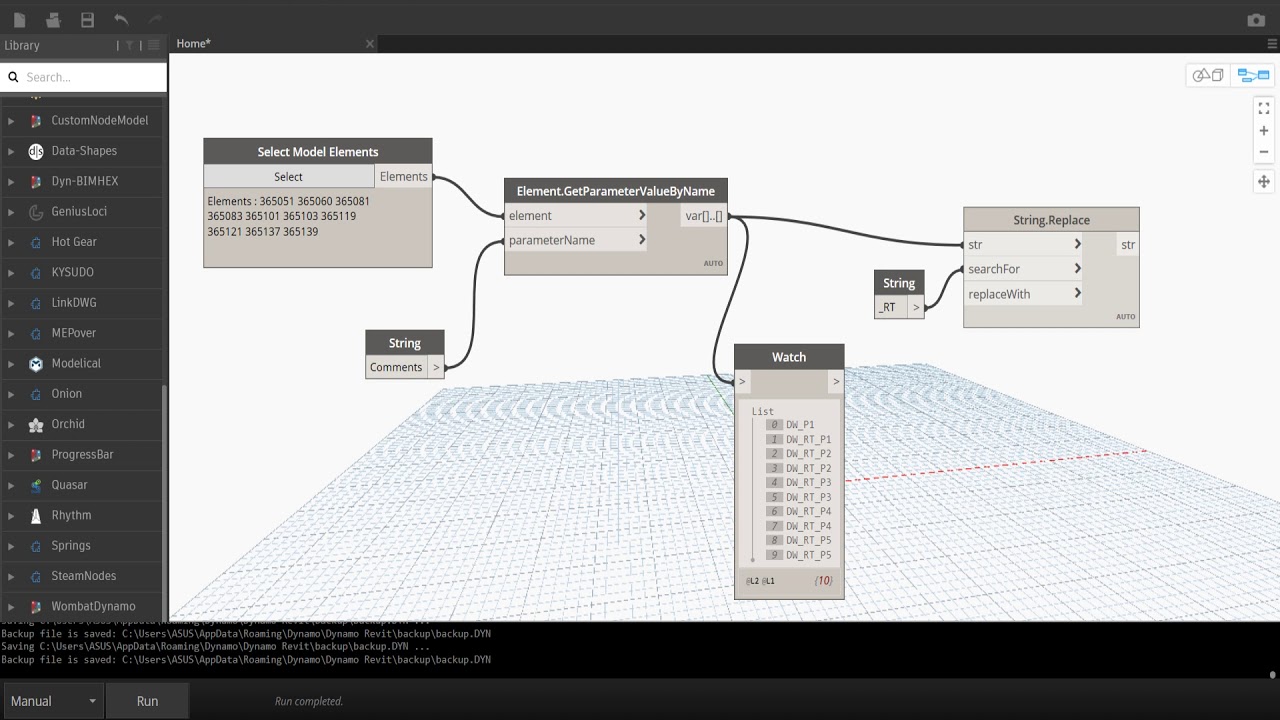Close the Home* workspace tab
The height and width of the screenshot is (720, 1280).
(x=370, y=44)
